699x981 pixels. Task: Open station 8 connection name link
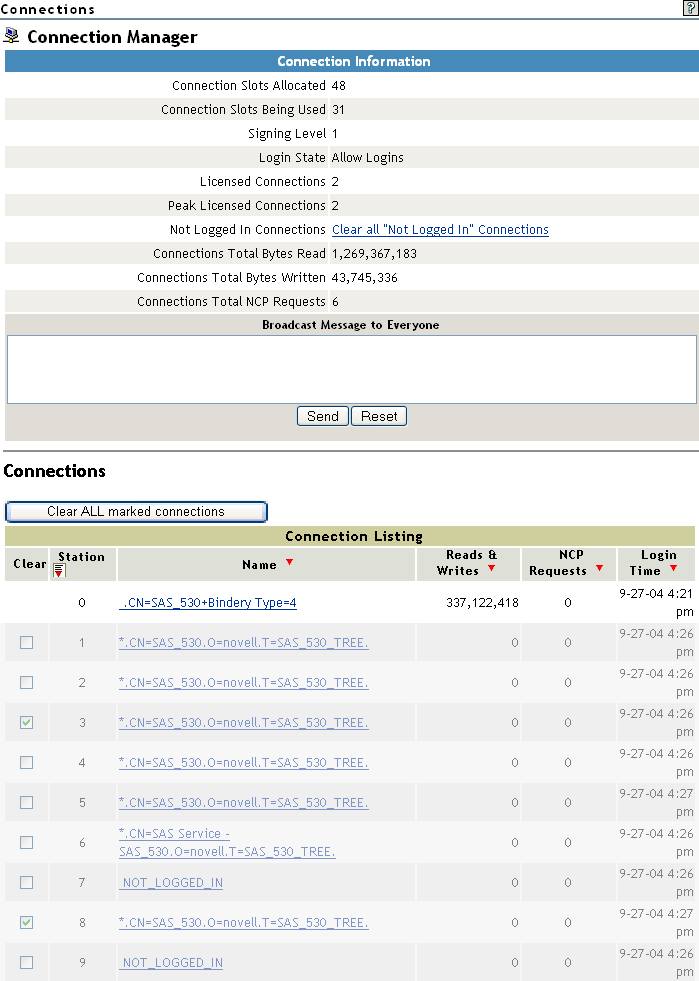pos(243,923)
